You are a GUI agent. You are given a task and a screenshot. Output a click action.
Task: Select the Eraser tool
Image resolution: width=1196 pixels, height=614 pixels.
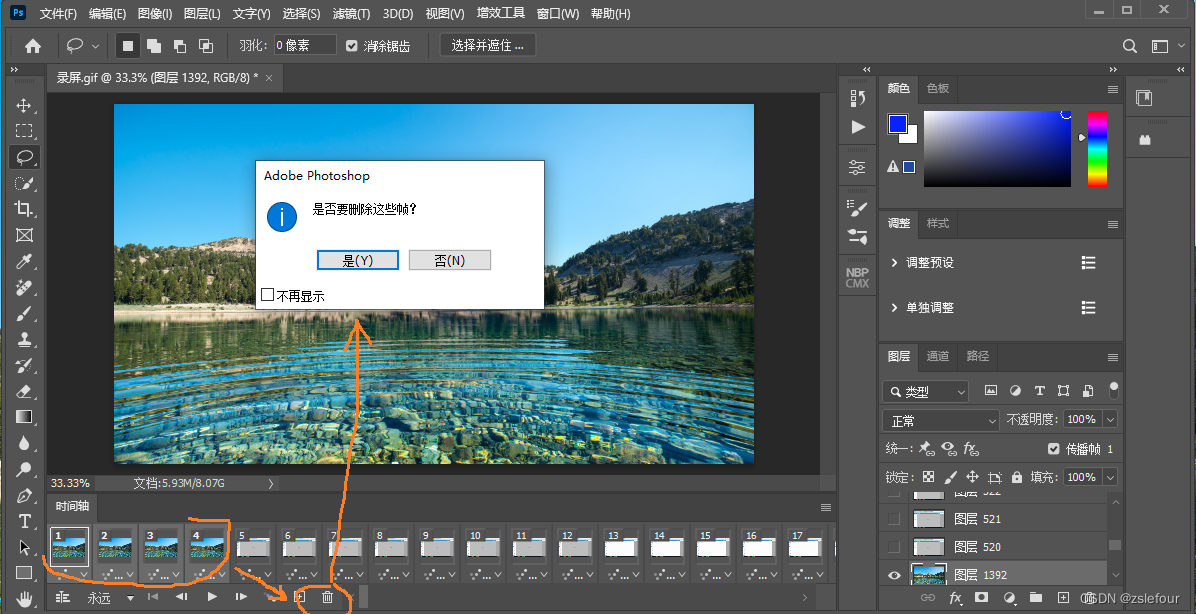[24, 391]
